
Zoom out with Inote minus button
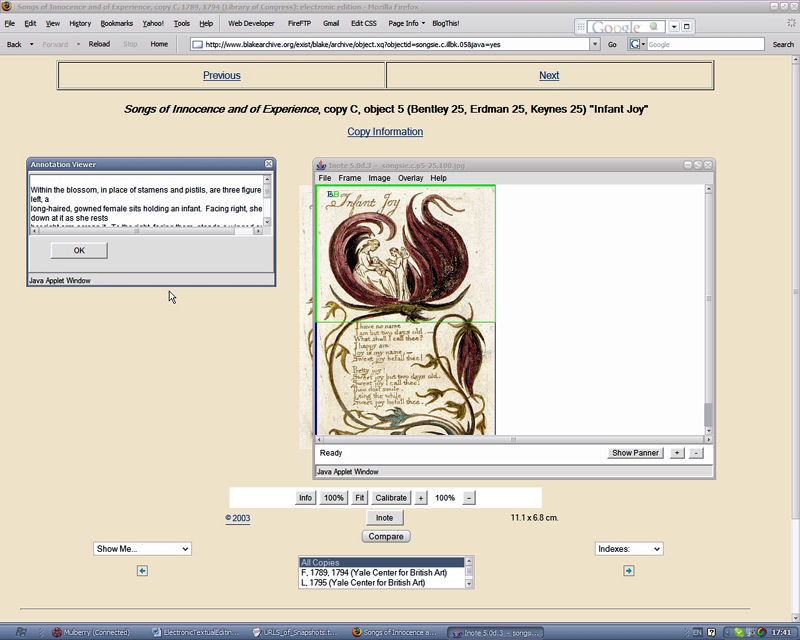(696, 453)
